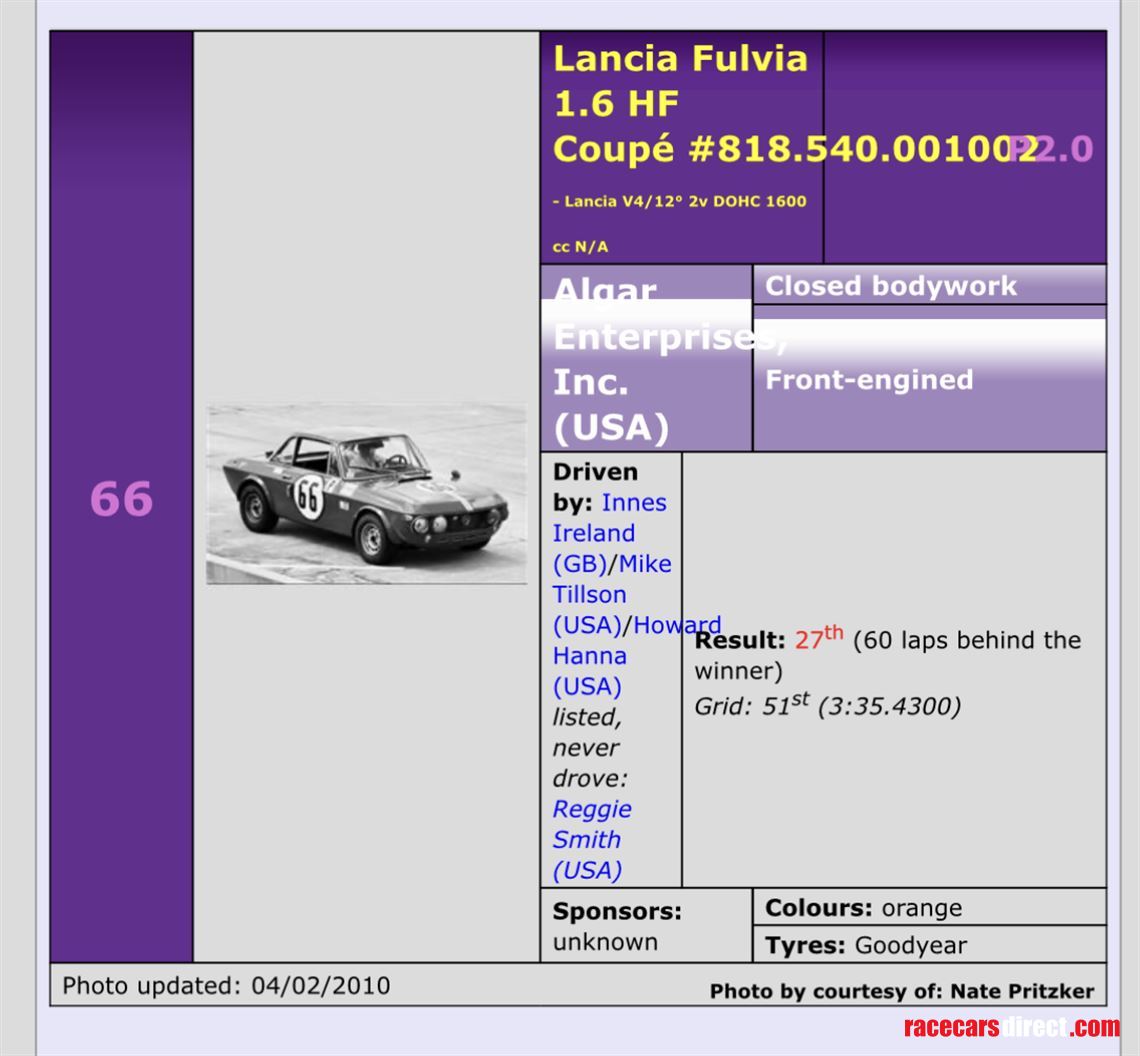Click the car number 66 in the purple column

pyautogui.click(x=121, y=499)
